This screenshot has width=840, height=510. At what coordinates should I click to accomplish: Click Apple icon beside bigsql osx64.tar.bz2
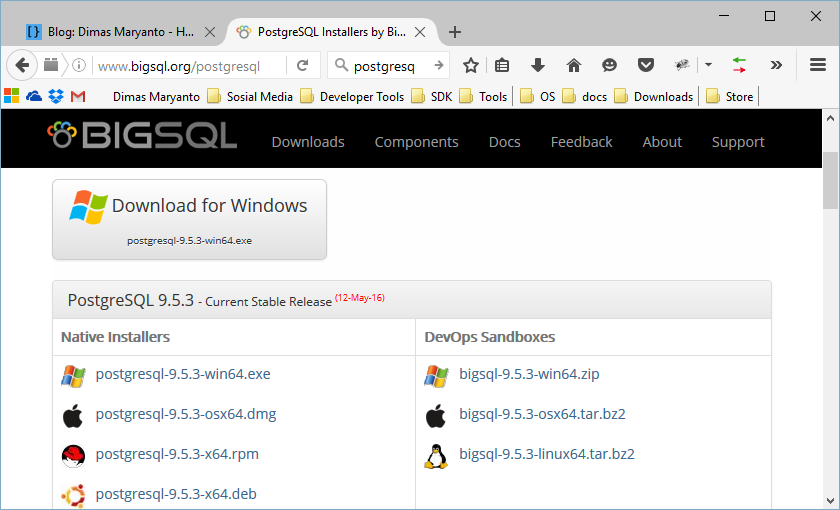point(436,416)
